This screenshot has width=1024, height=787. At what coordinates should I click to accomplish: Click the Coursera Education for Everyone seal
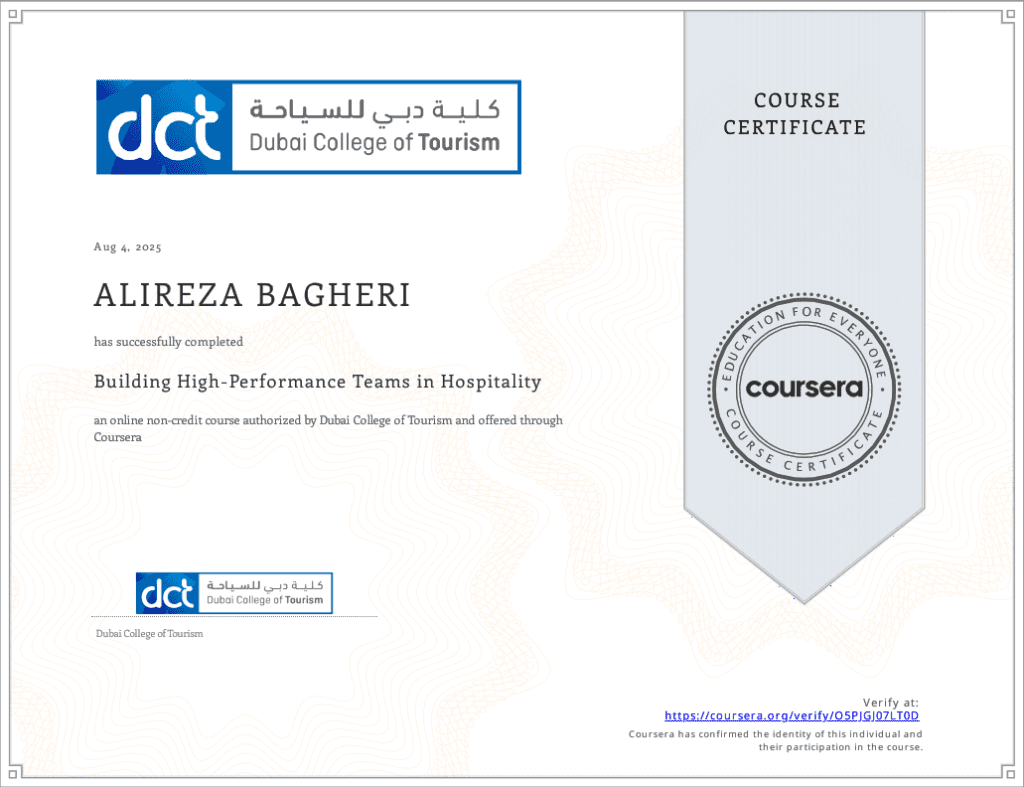click(804, 389)
